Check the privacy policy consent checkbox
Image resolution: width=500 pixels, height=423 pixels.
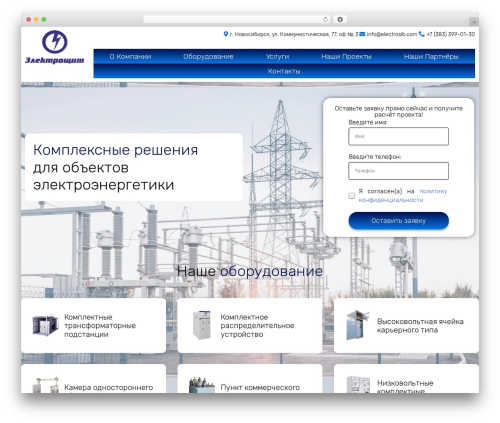(351, 196)
